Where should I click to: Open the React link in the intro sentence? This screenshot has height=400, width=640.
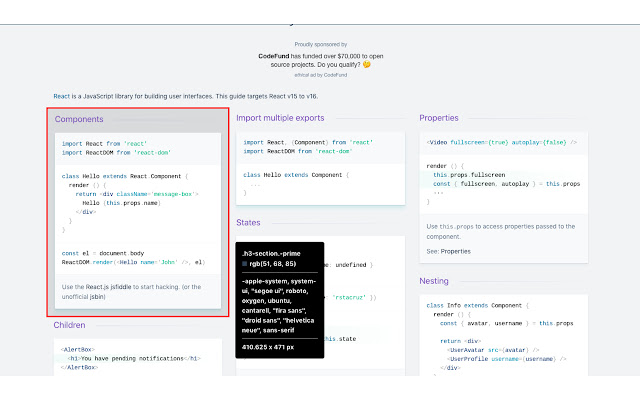(62, 96)
